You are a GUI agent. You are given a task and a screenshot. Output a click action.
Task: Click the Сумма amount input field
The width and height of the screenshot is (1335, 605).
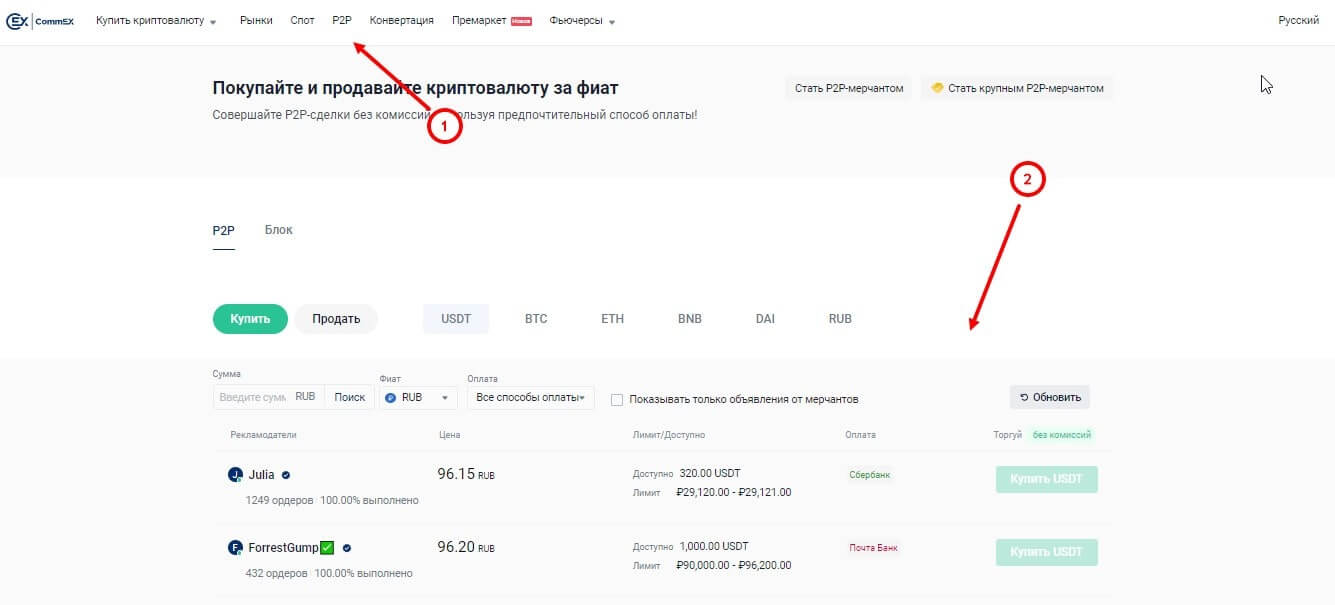(x=252, y=397)
